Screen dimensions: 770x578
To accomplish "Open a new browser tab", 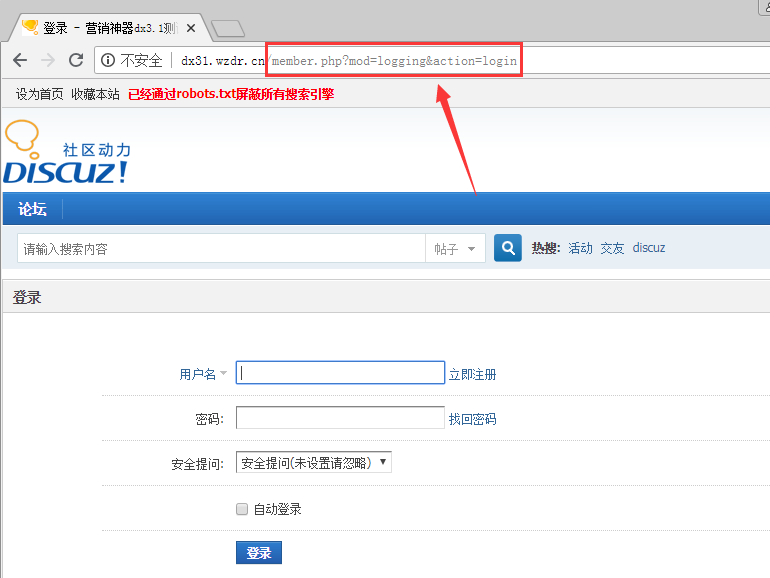I will (x=228, y=28).
